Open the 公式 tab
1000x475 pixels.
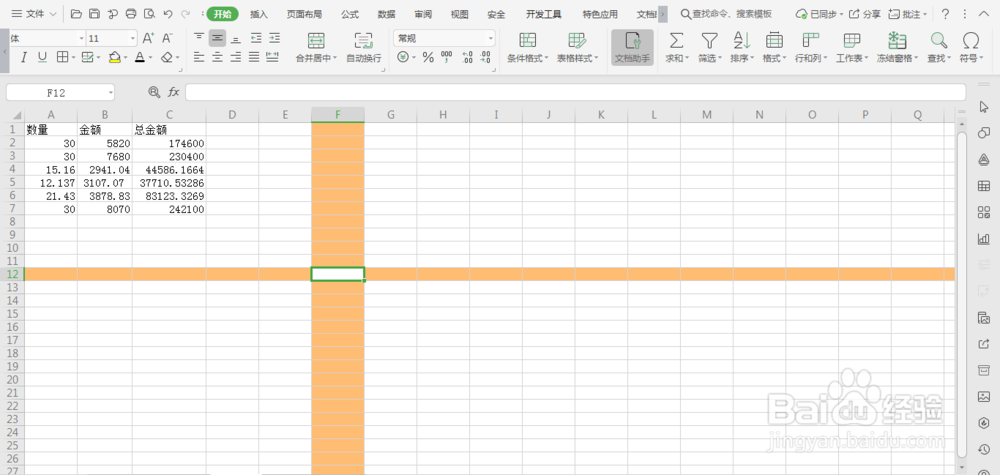350,14
